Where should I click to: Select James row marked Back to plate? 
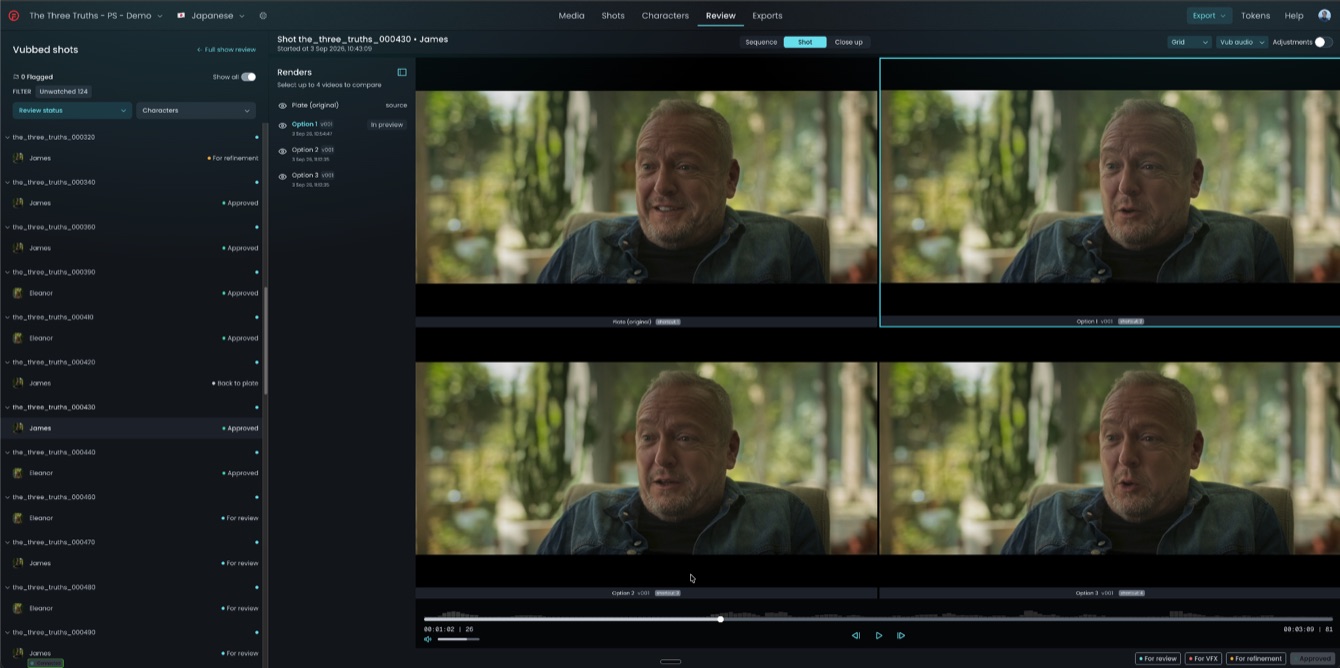(132, 383)
